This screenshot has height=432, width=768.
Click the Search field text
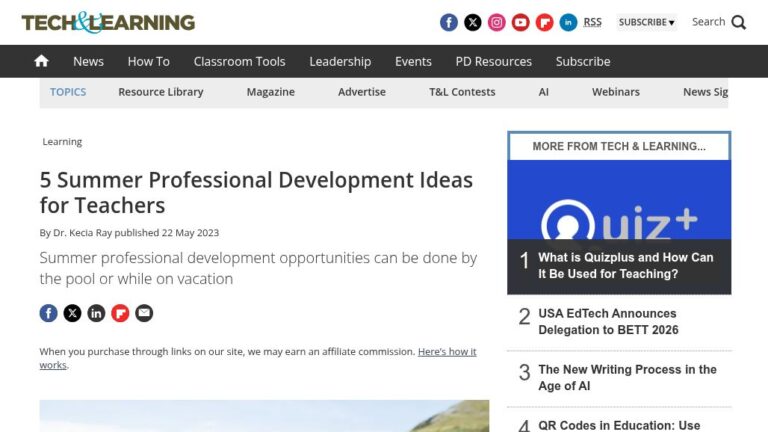pyautogui.click(x=708, y=22)
